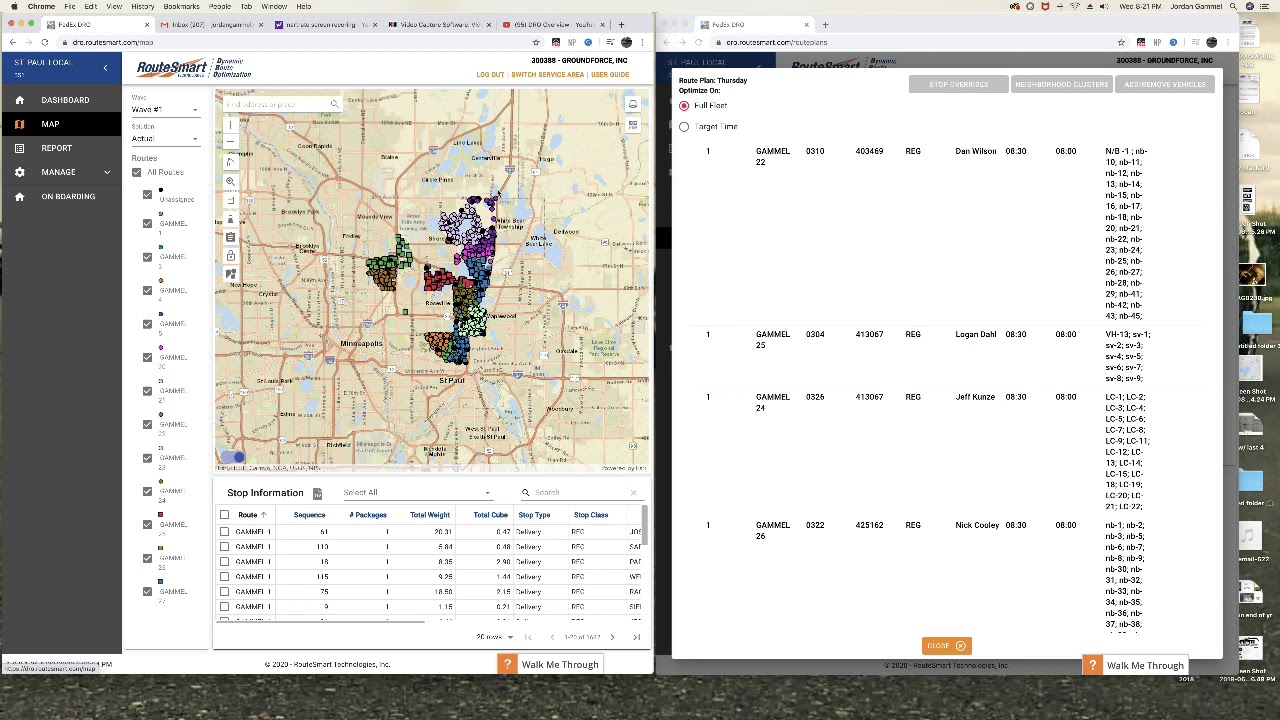Click the orange question mark help icon

[x=508, y=664]
